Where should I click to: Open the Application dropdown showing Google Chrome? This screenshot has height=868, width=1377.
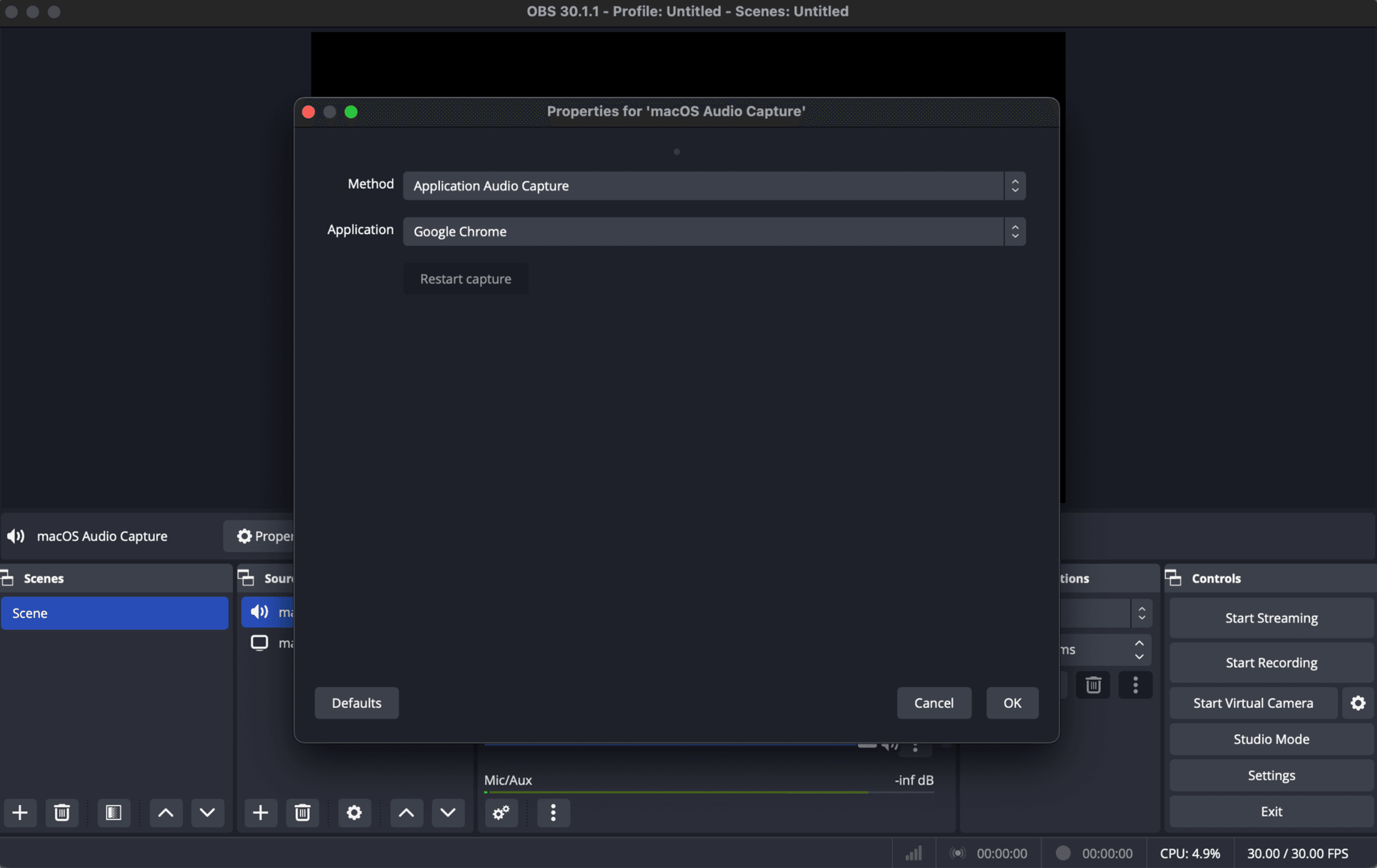714,231
